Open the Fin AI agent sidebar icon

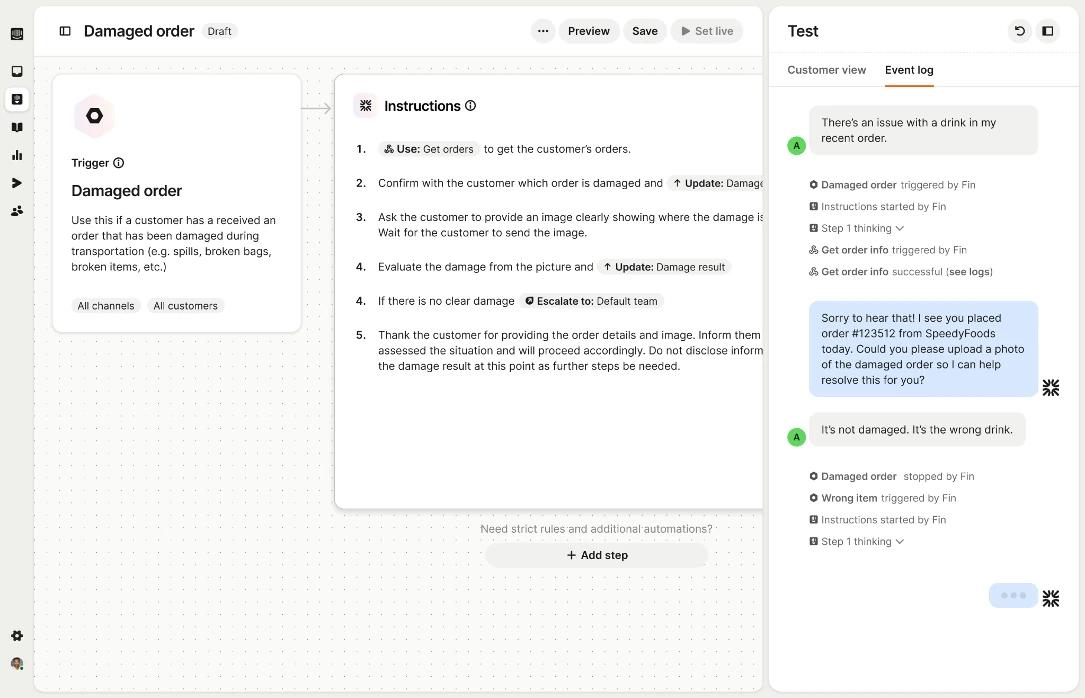17,100
